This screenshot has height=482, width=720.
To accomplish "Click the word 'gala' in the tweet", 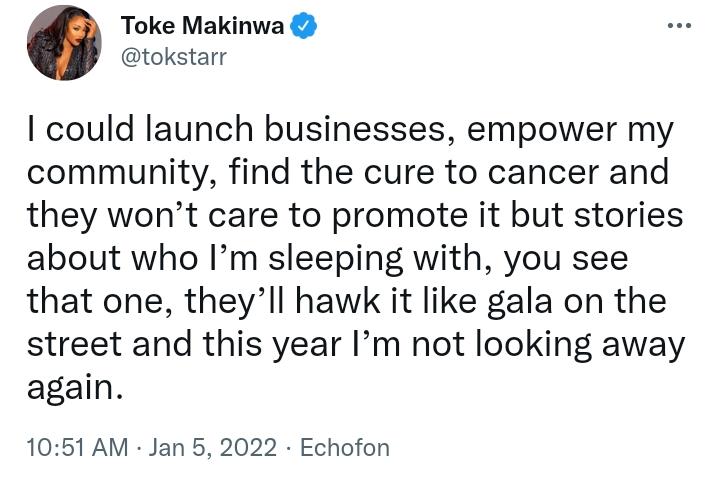I will tap(519, 303).
